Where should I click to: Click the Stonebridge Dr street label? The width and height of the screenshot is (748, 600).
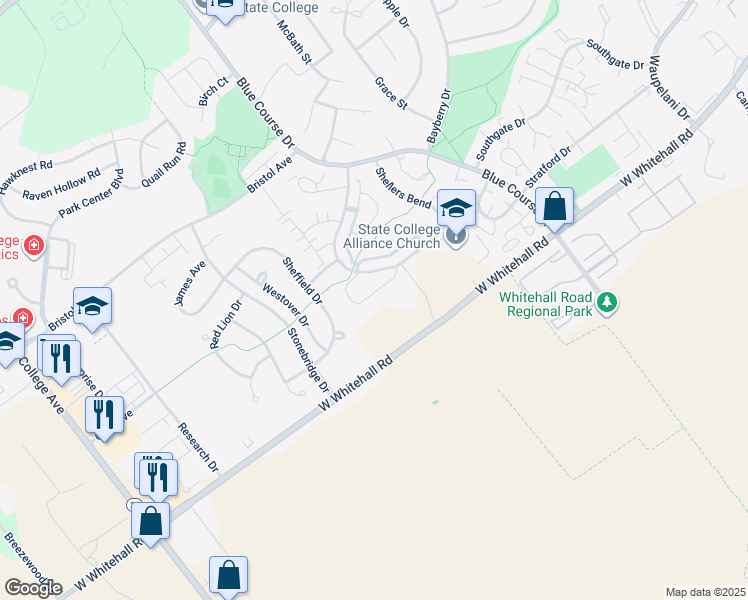308,361
